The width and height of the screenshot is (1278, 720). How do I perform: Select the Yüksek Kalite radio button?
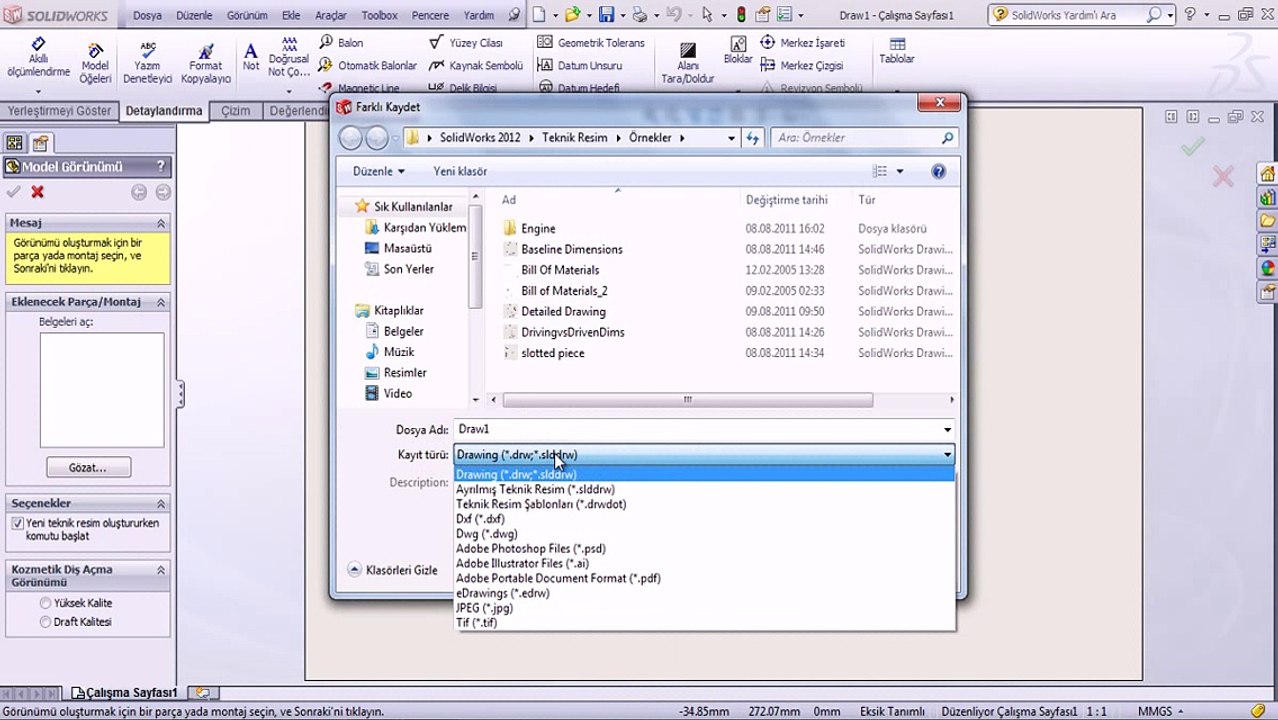[45, 603]
